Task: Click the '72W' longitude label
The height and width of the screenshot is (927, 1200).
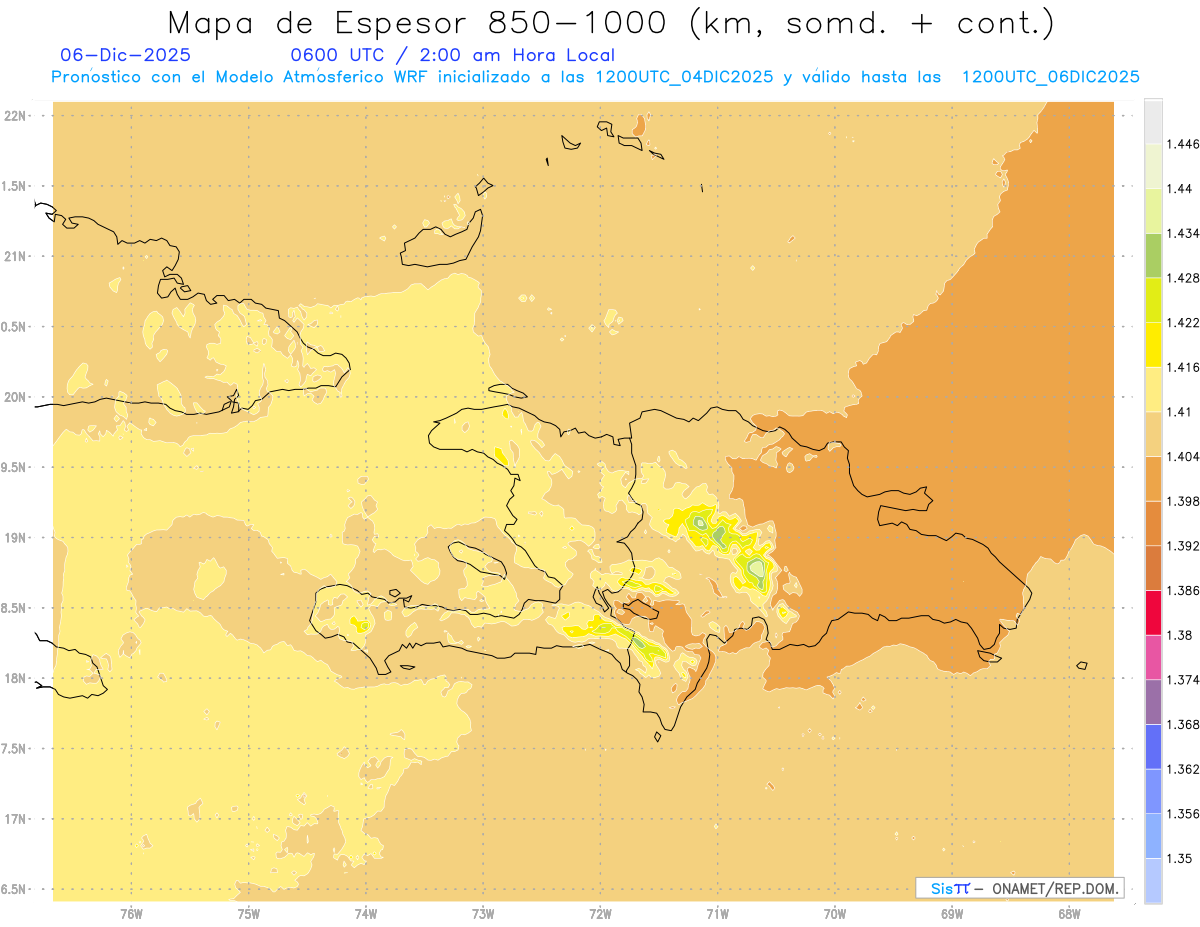Action: (600, 914)
